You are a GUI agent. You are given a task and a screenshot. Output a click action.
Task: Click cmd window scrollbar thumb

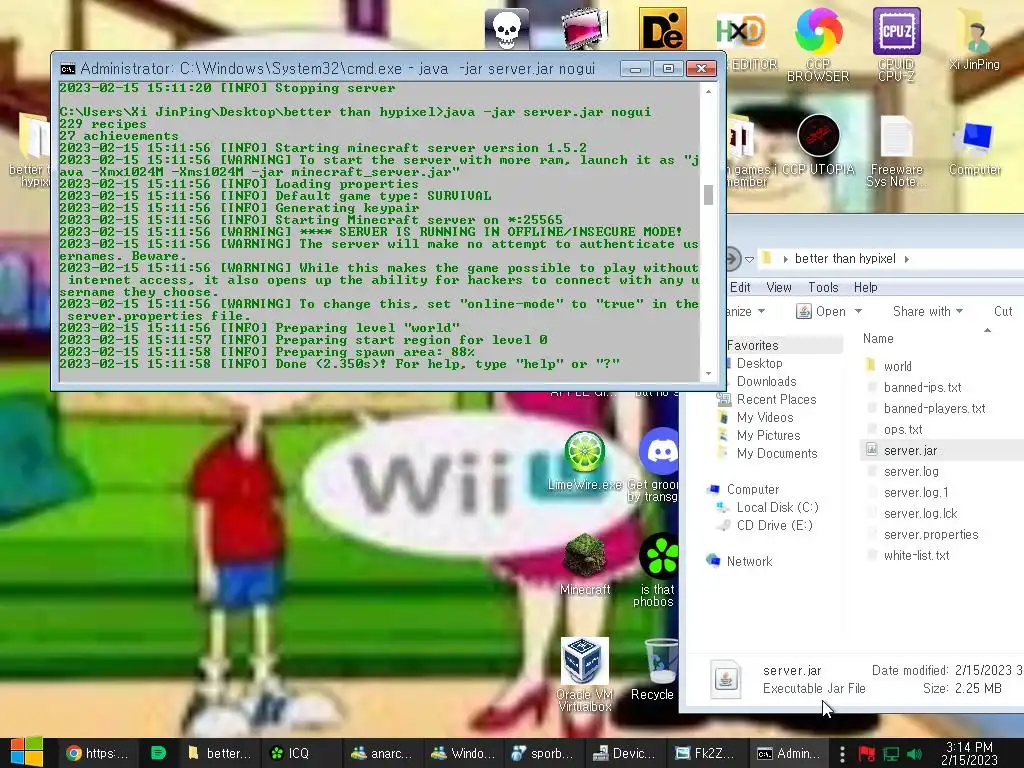tap(709, 195)
